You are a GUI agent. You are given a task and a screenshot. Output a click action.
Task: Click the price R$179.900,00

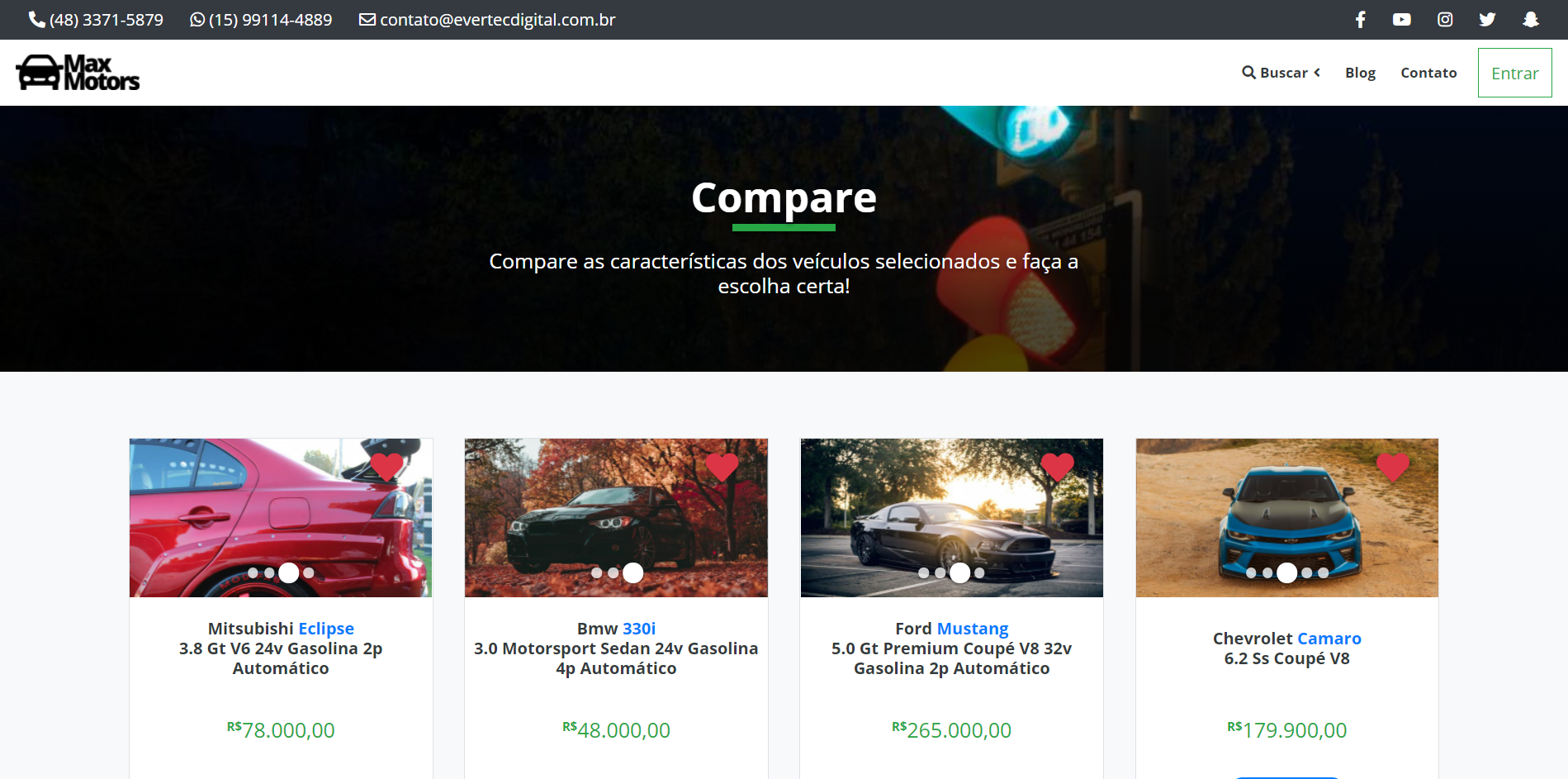[1286, 729]
